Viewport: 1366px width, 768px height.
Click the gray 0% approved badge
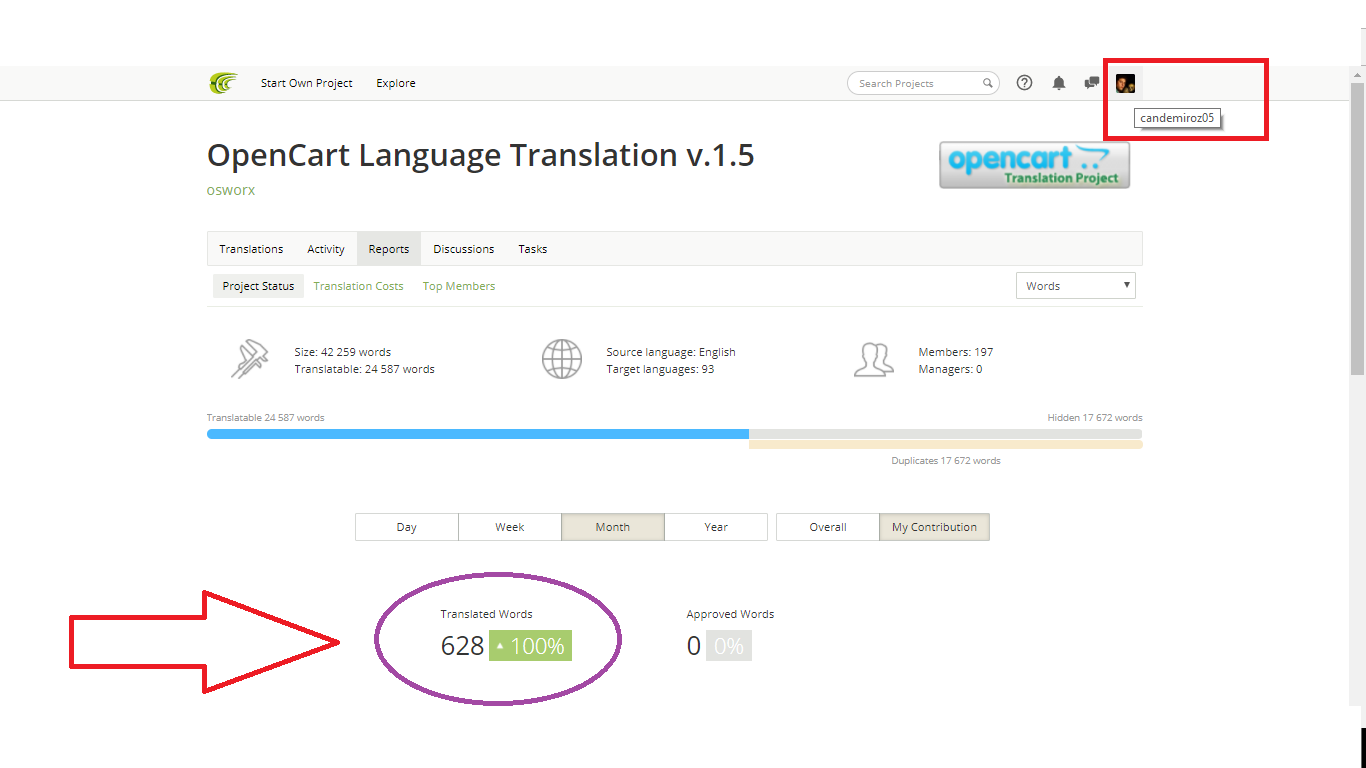pyautogui.click(x=729, y=646)
